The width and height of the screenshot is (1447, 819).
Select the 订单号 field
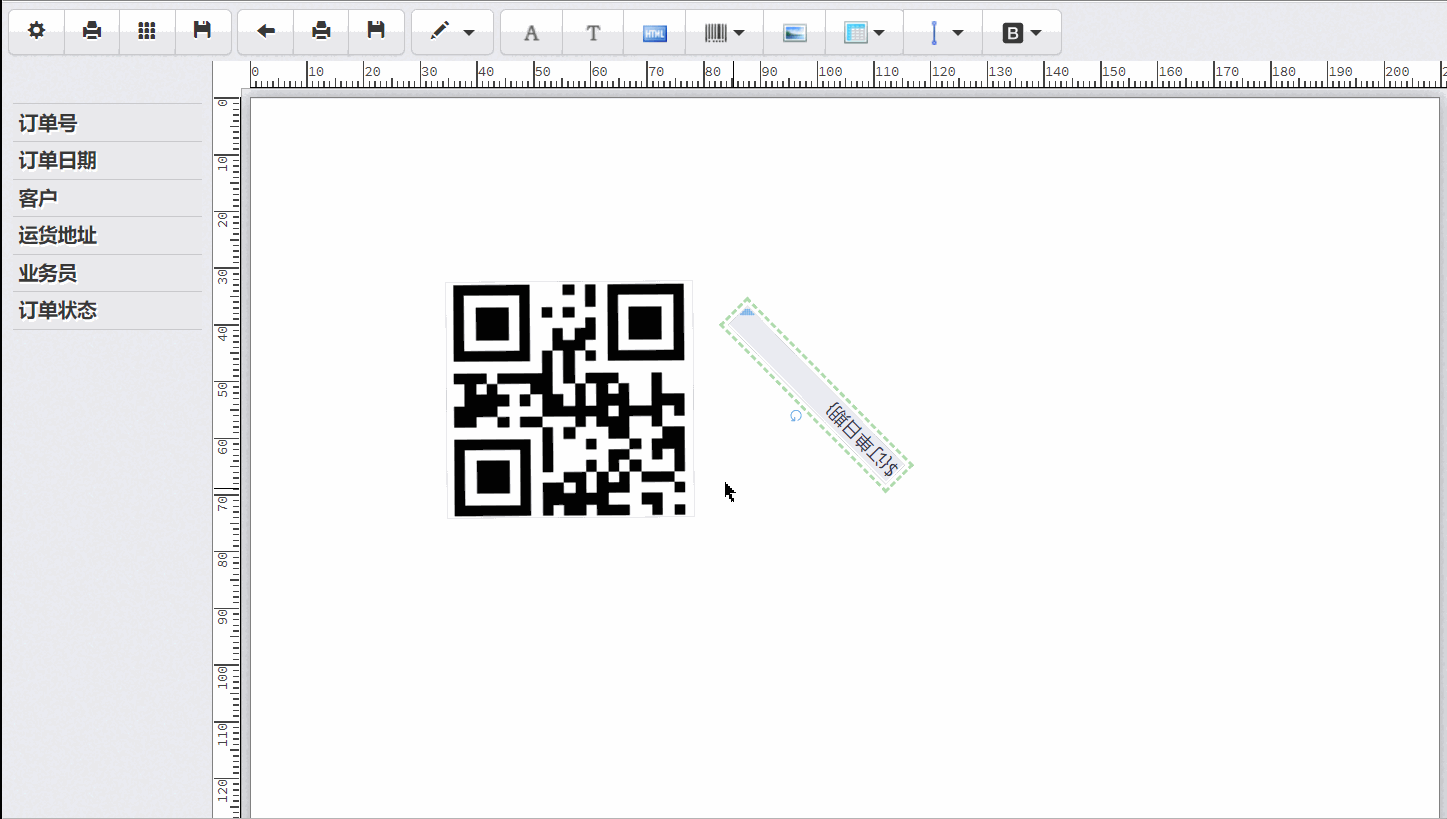(107, 123)
